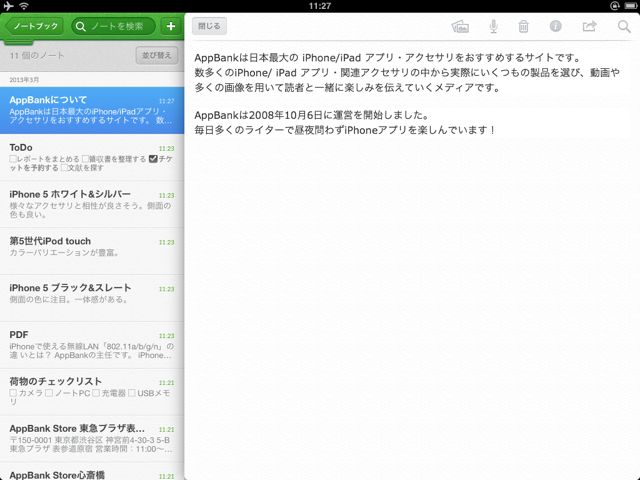This screenshot has height=480, width=640.
Task: Tap the Wi-Fi status icon
Action: point(24,6)
